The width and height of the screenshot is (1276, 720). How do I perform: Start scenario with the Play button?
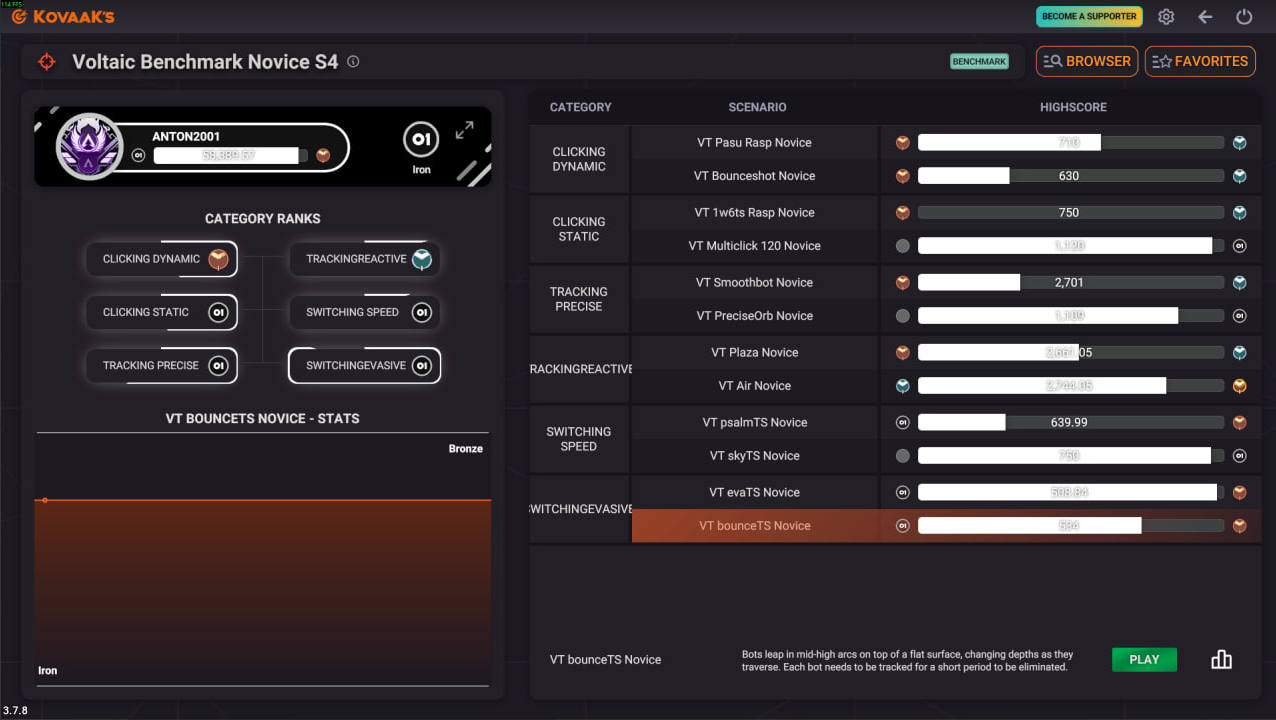point(1144,659)
